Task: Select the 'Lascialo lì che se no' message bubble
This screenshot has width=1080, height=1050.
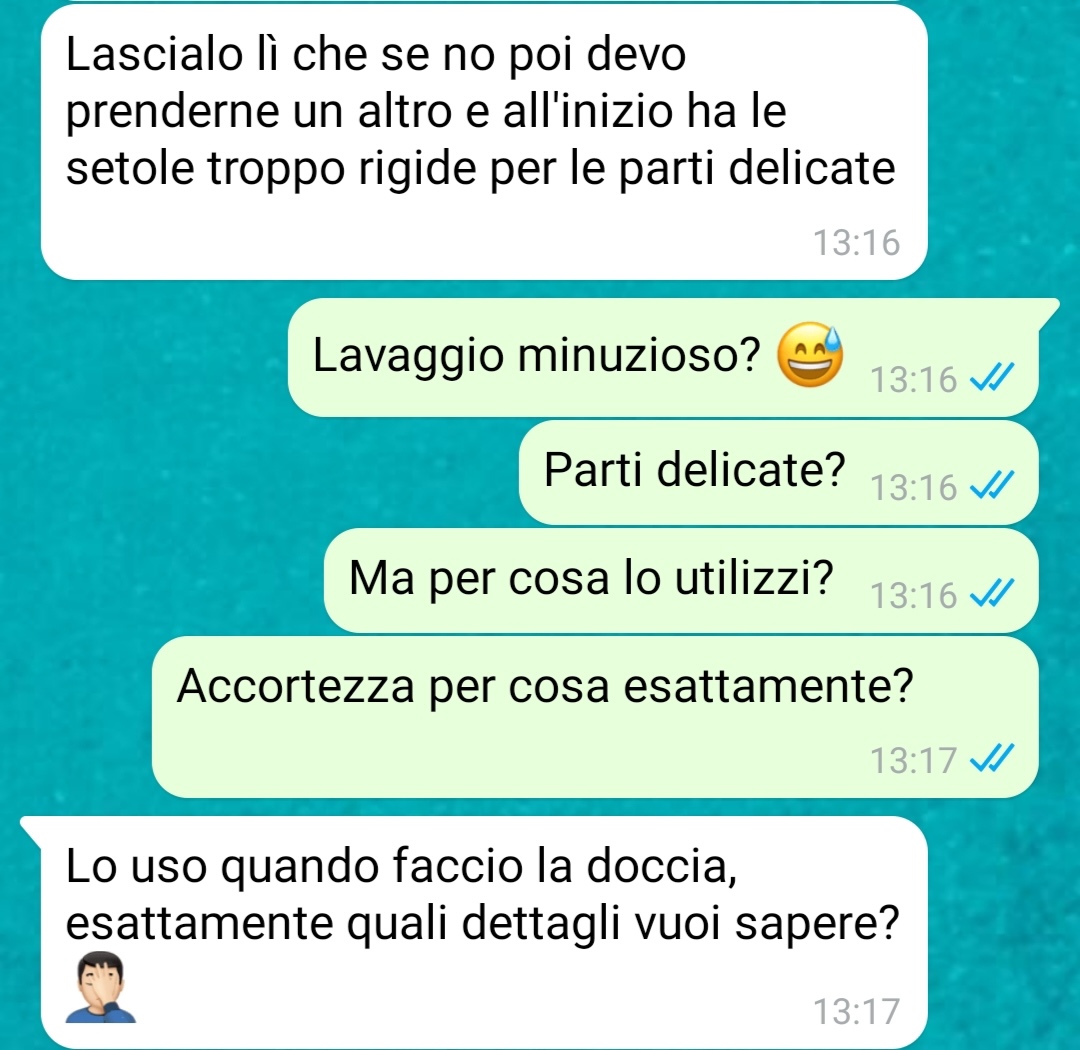Action: [x=484, y=142]
